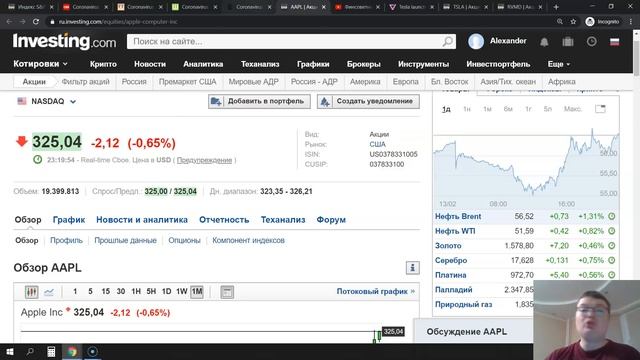Open the Аналитика menu
This screenshot has height=360, width=640.
click(x=203, y=64)
